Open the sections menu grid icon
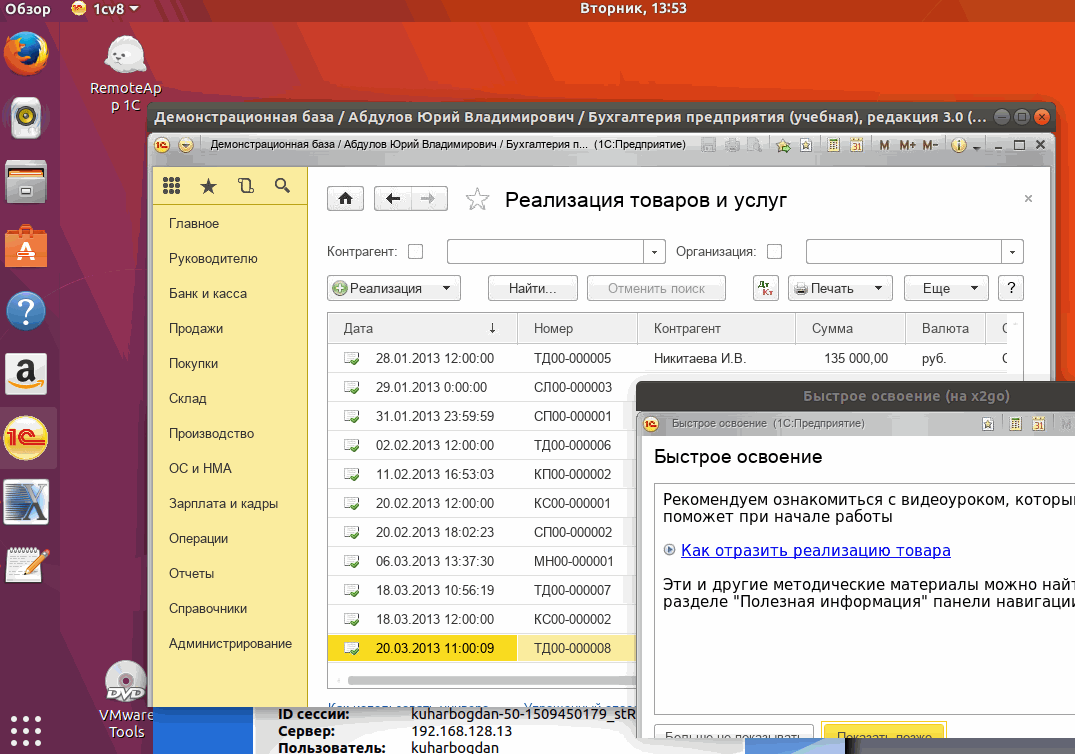Screen dimensions: 1075x754 pyautogui.click(x=171, y=186)
